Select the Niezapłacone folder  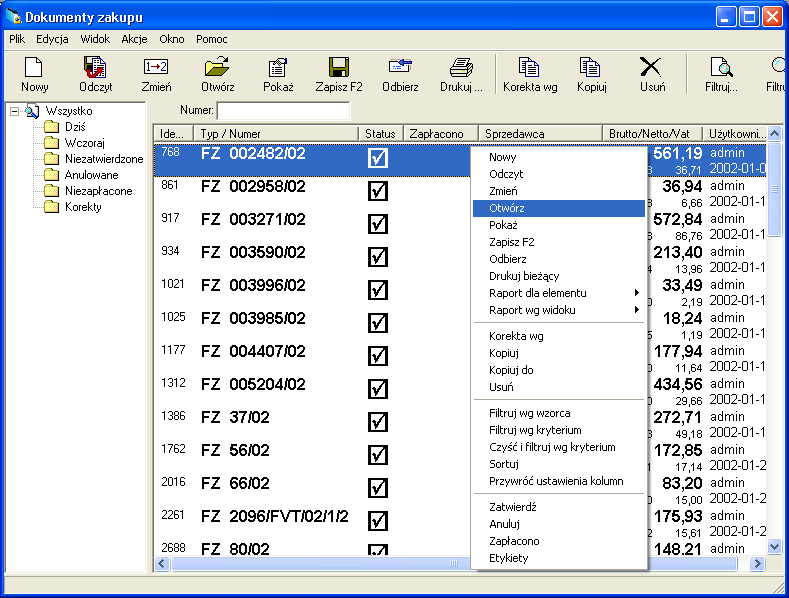pyautogui.click(x=99, y=191)
